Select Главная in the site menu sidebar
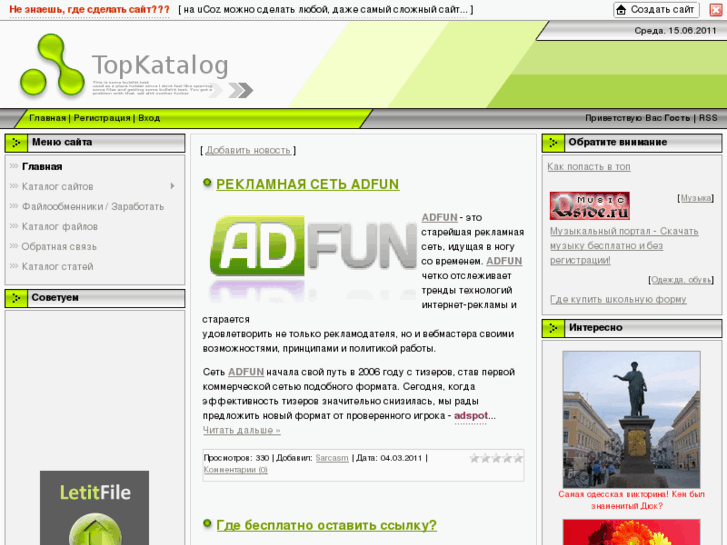The image size is (727, 545). coord(42,167)
